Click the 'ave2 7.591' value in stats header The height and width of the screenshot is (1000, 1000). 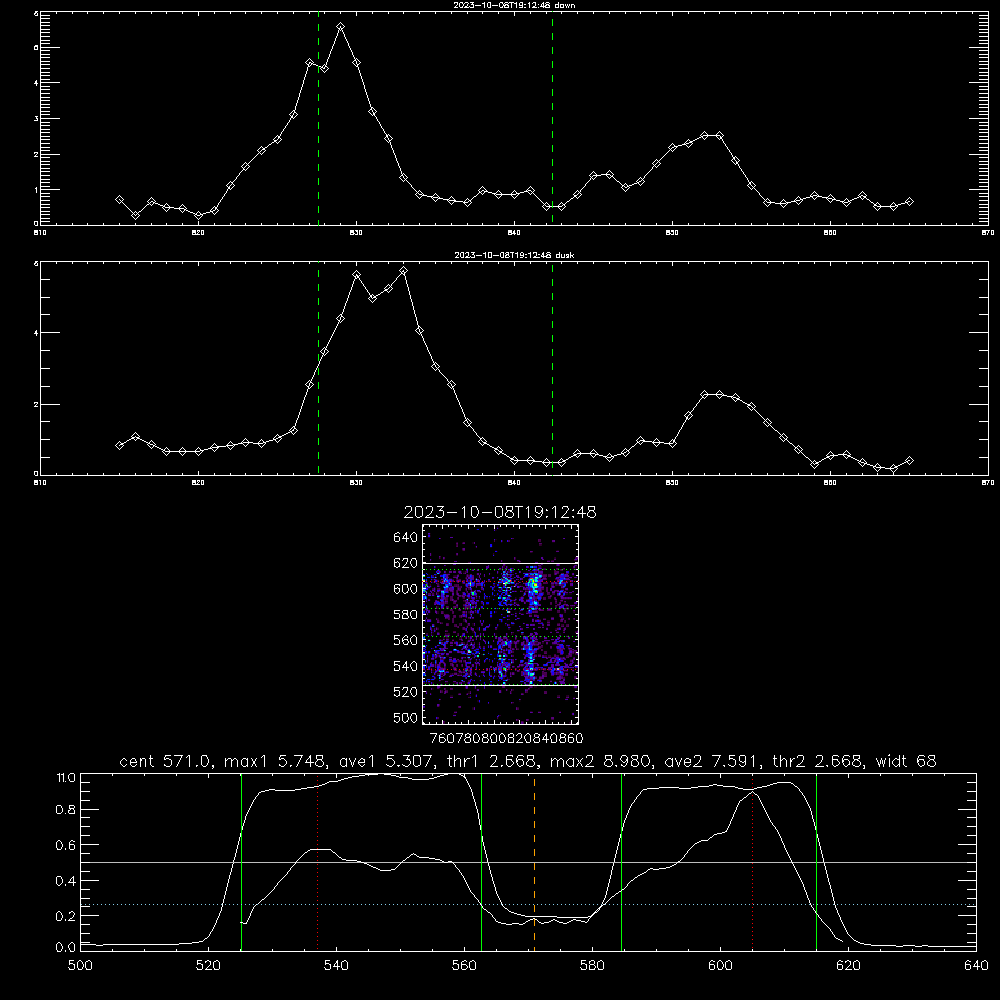point(712,761)
